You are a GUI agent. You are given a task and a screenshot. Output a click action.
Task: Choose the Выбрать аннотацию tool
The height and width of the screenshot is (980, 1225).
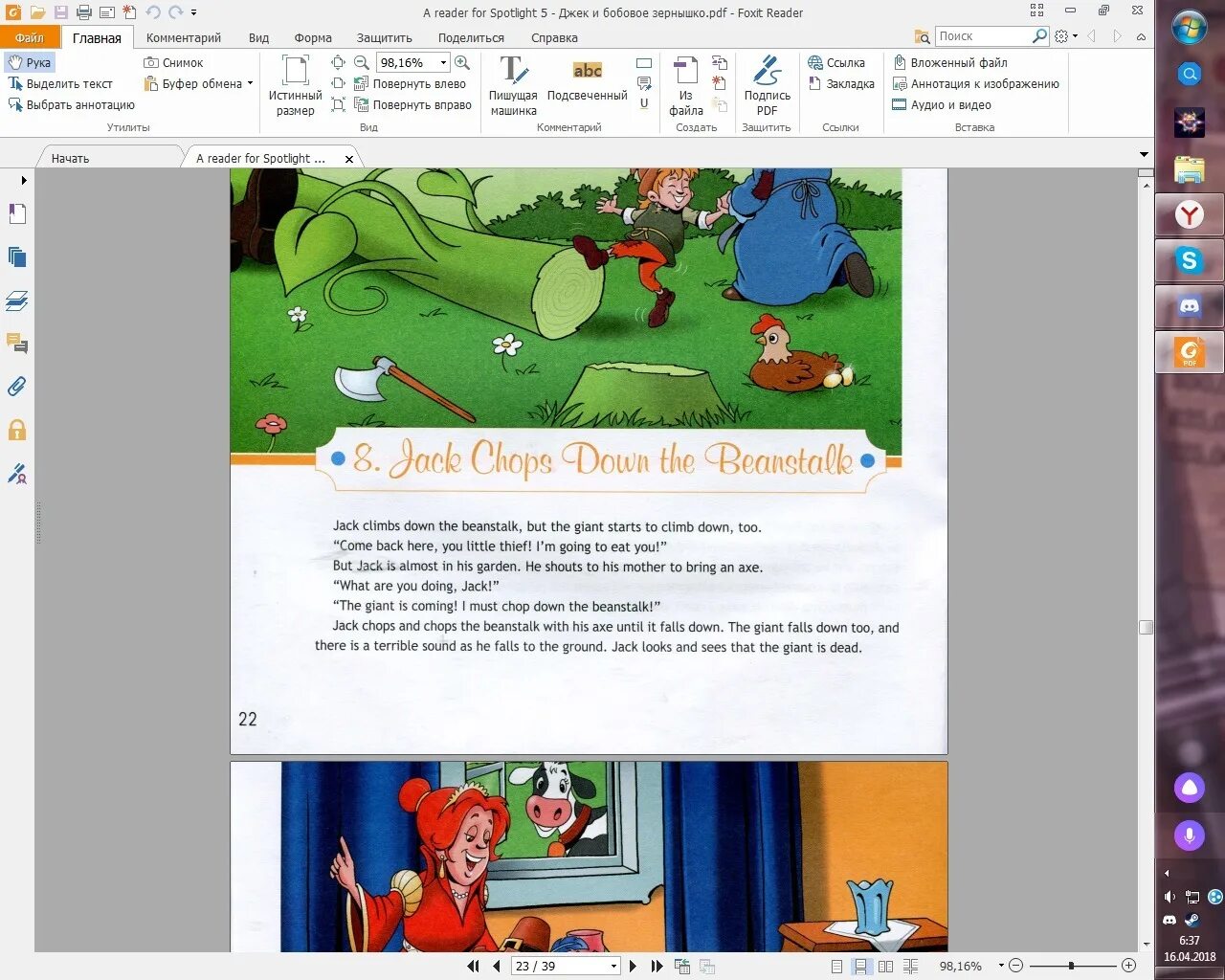(x=71, y=104)
